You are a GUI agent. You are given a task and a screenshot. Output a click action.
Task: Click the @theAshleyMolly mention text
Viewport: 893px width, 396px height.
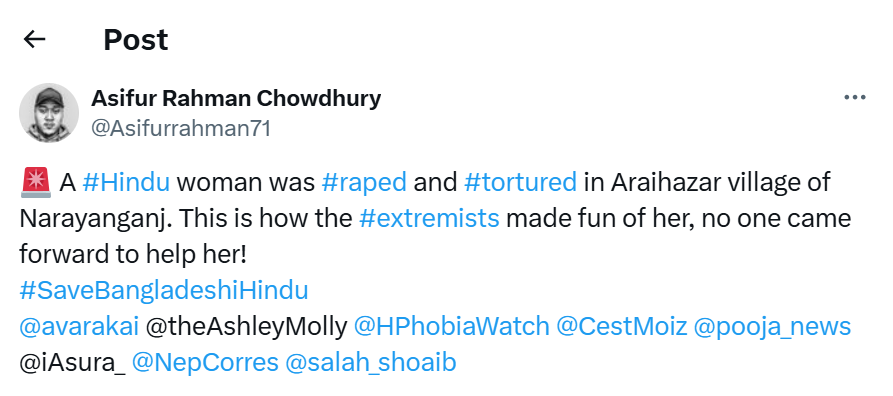tap(246, 326)
